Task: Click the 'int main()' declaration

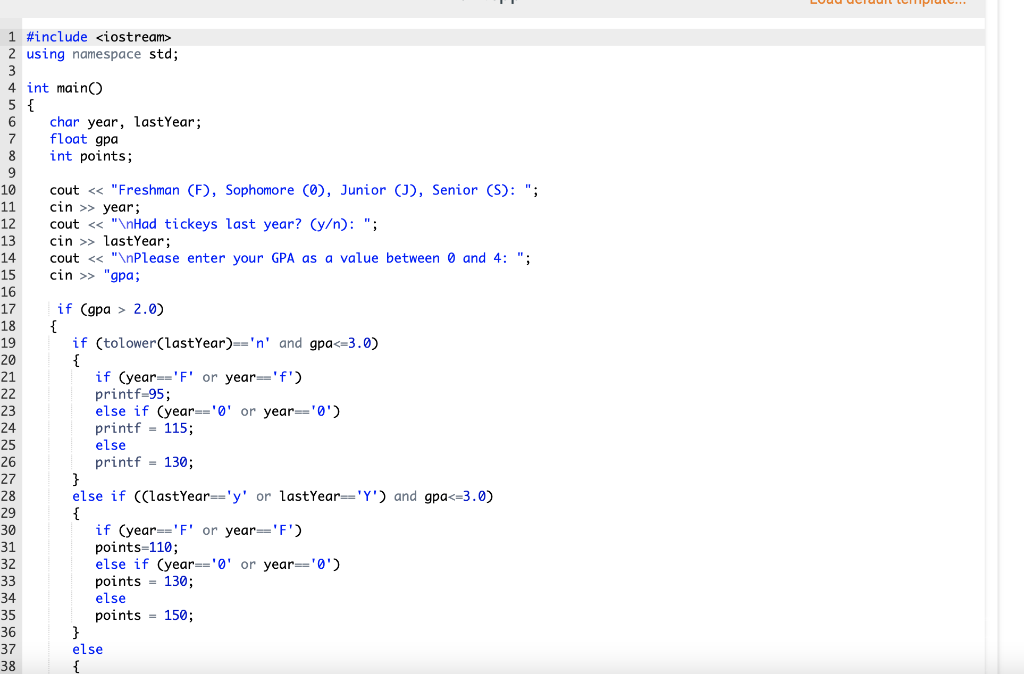Action: [65, 88]
